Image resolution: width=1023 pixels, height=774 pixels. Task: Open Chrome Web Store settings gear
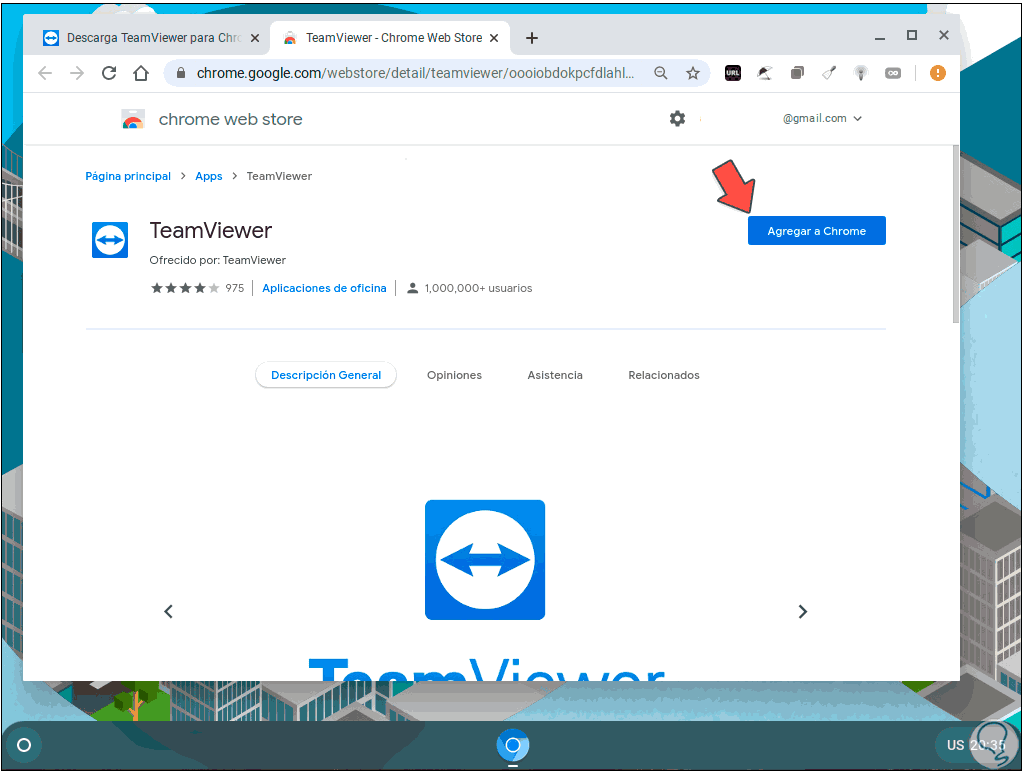point(677,119)
